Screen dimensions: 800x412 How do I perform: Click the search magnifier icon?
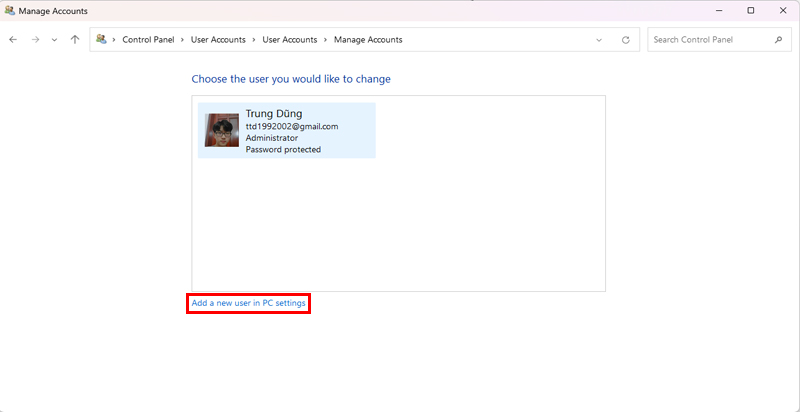tap(778, 40)
